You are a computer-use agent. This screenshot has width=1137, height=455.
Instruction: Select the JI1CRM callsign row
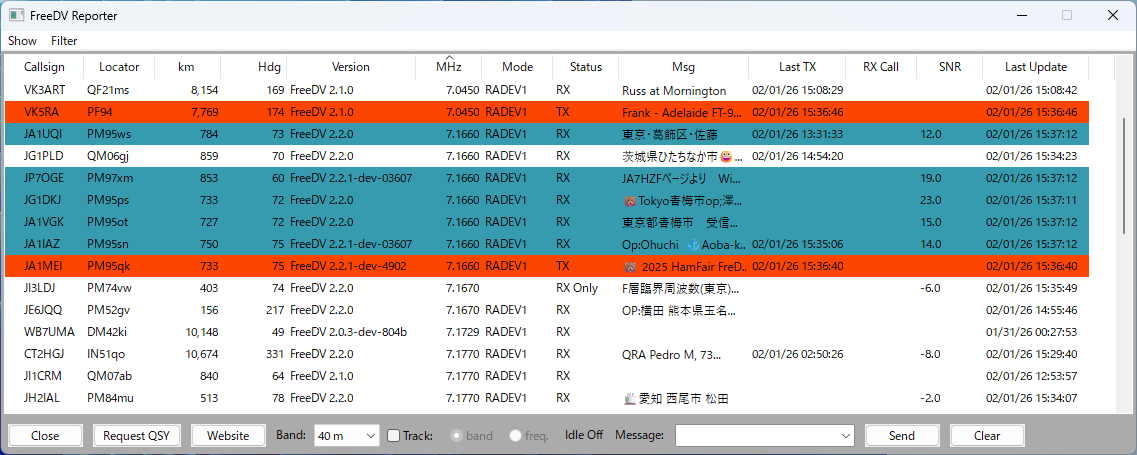[x=547, y=376]
